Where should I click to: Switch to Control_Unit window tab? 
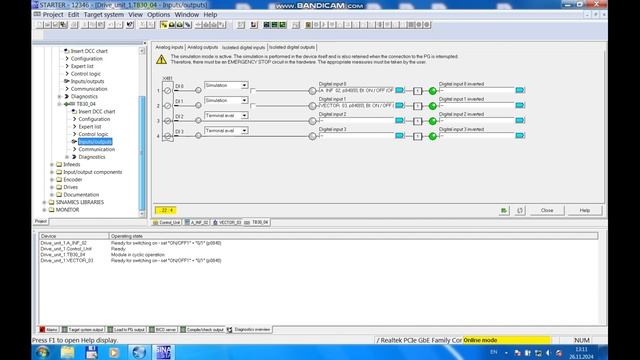[166, 222]
